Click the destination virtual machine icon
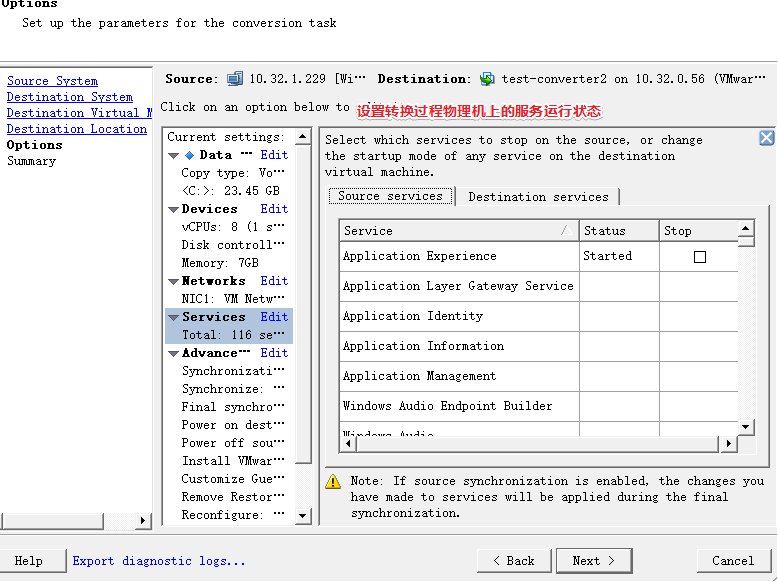Screen dimensions: 778x582 (487, 79)
